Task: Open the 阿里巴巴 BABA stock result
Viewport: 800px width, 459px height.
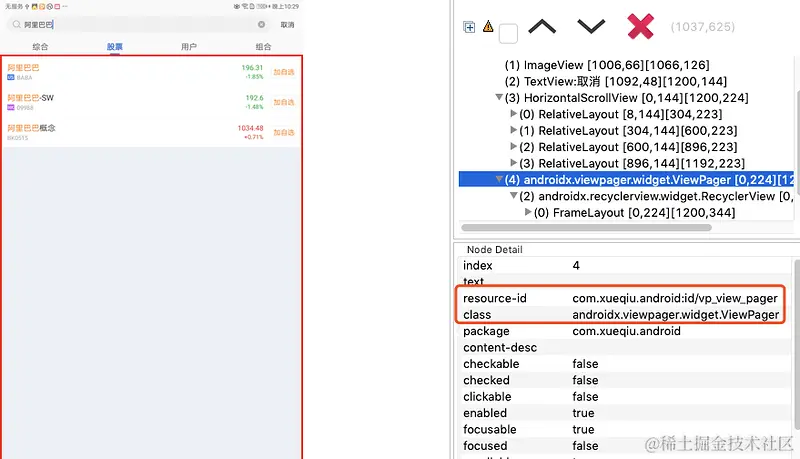Action: click(x=152, y=72)
